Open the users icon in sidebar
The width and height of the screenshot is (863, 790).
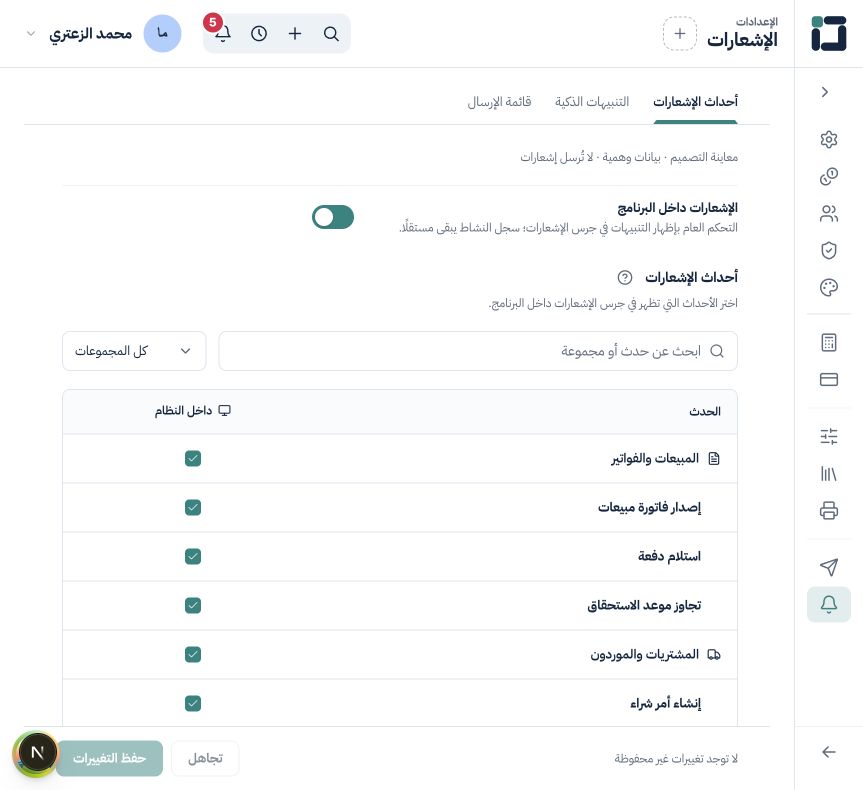(x=829, y=214)
